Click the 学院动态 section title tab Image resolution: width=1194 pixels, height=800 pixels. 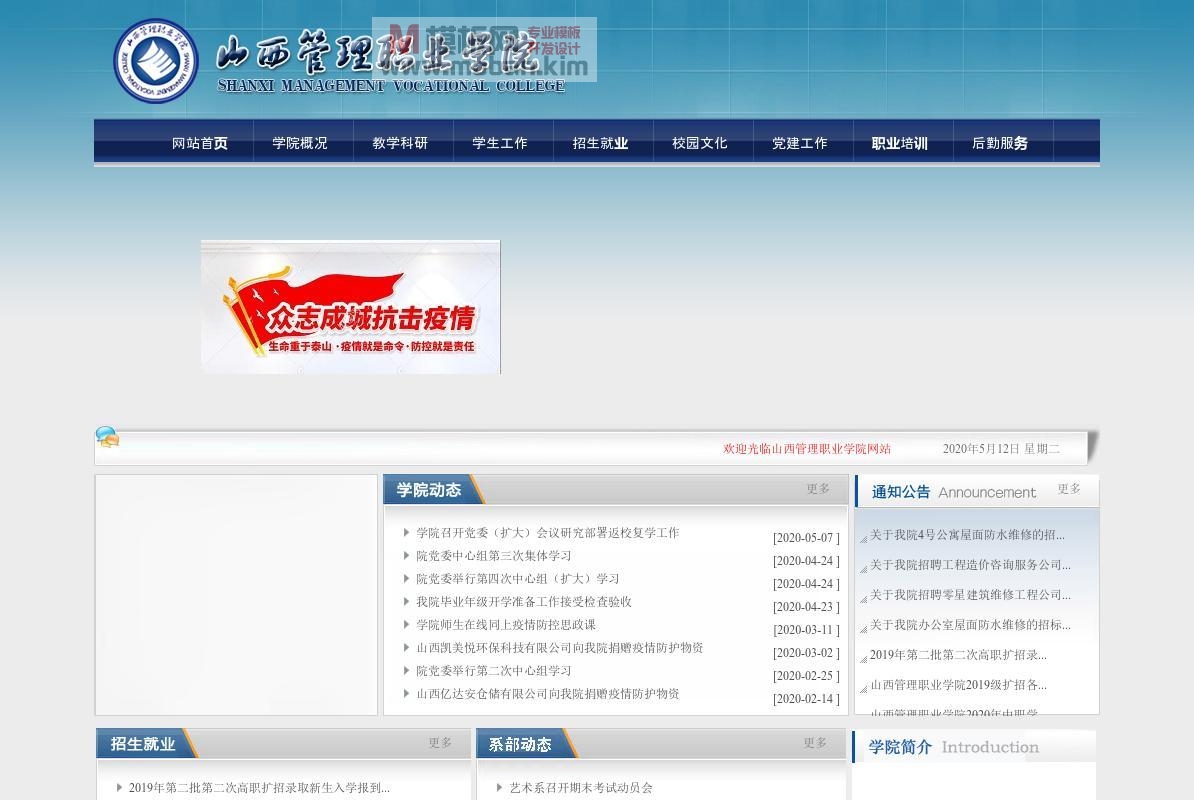coord(429,490)
